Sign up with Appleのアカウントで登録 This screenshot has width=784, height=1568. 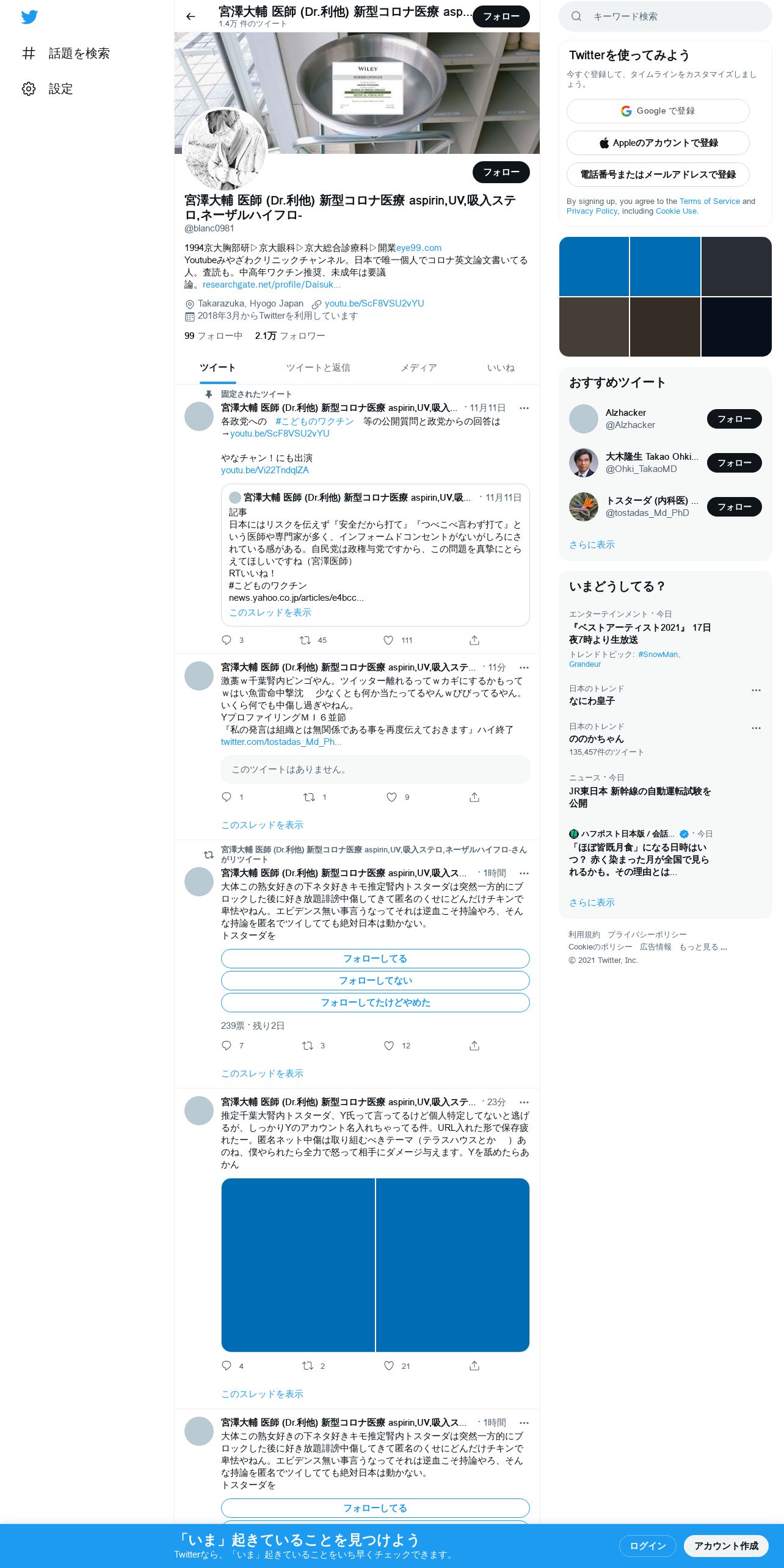(x=658, y=143)
